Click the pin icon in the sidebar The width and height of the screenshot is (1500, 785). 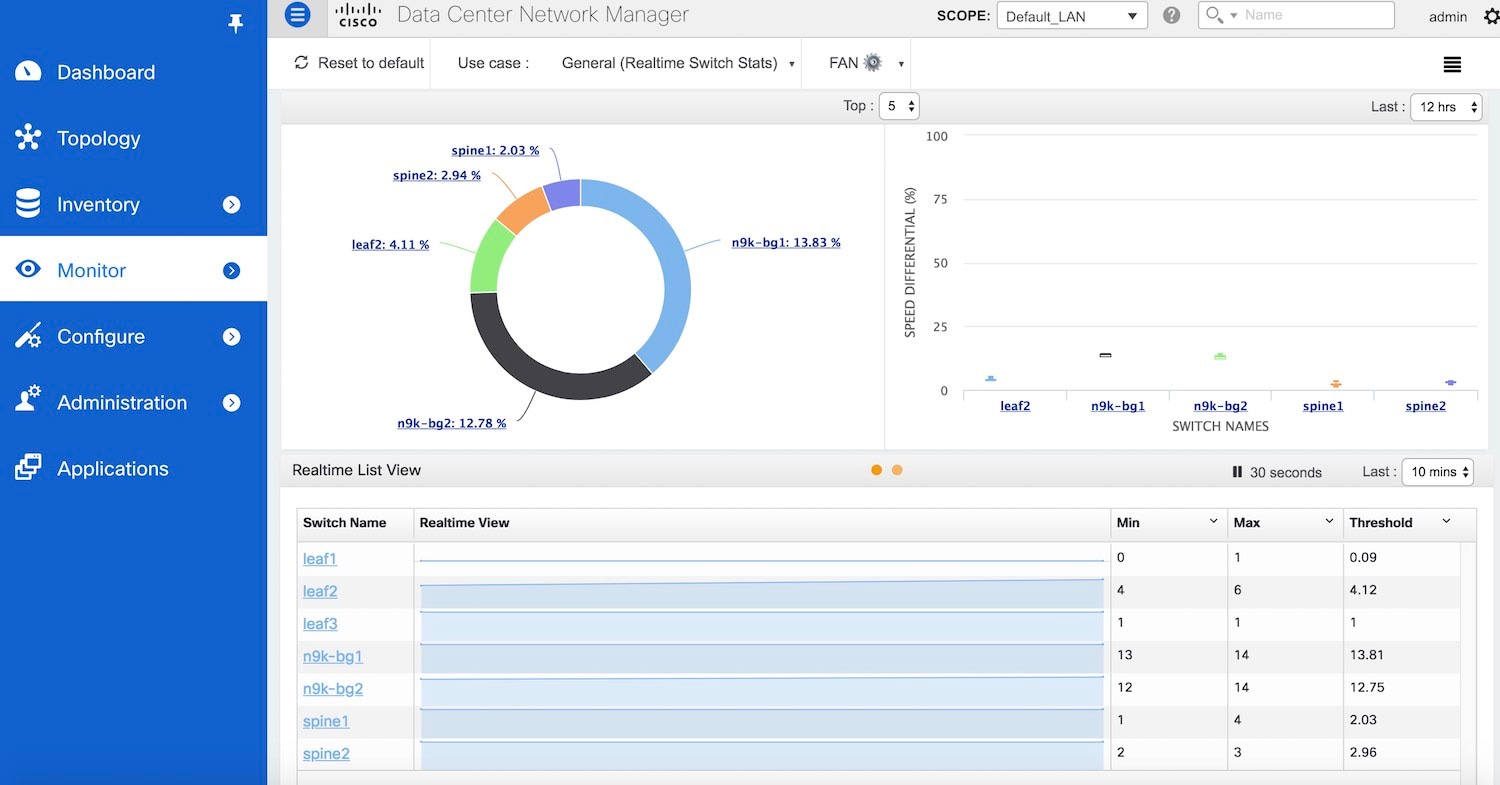(236, 24)
